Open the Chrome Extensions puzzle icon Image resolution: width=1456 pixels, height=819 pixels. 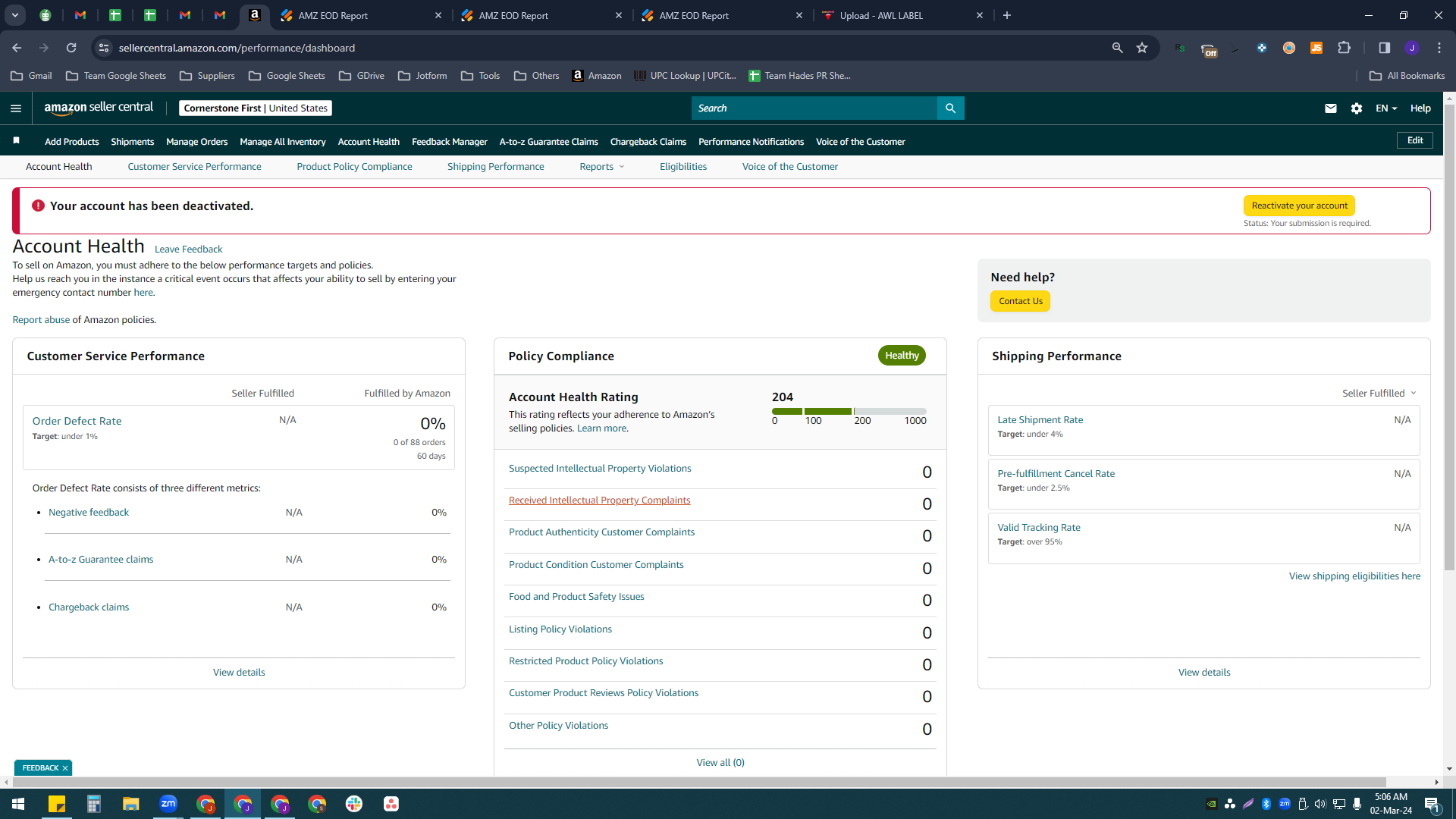coord(1344,48)
